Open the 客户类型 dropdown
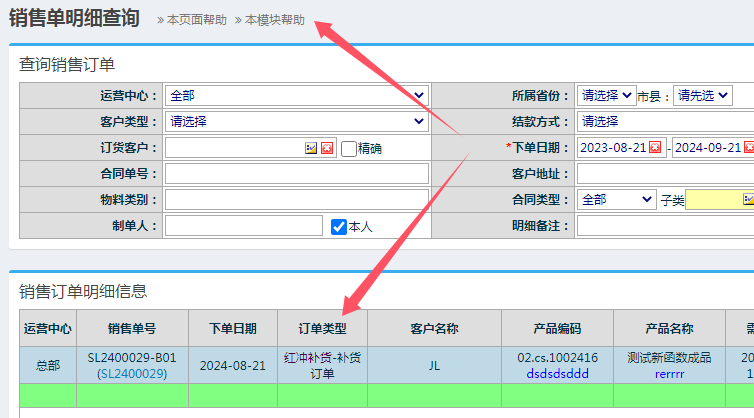754x418 pixels. (296, 122)
